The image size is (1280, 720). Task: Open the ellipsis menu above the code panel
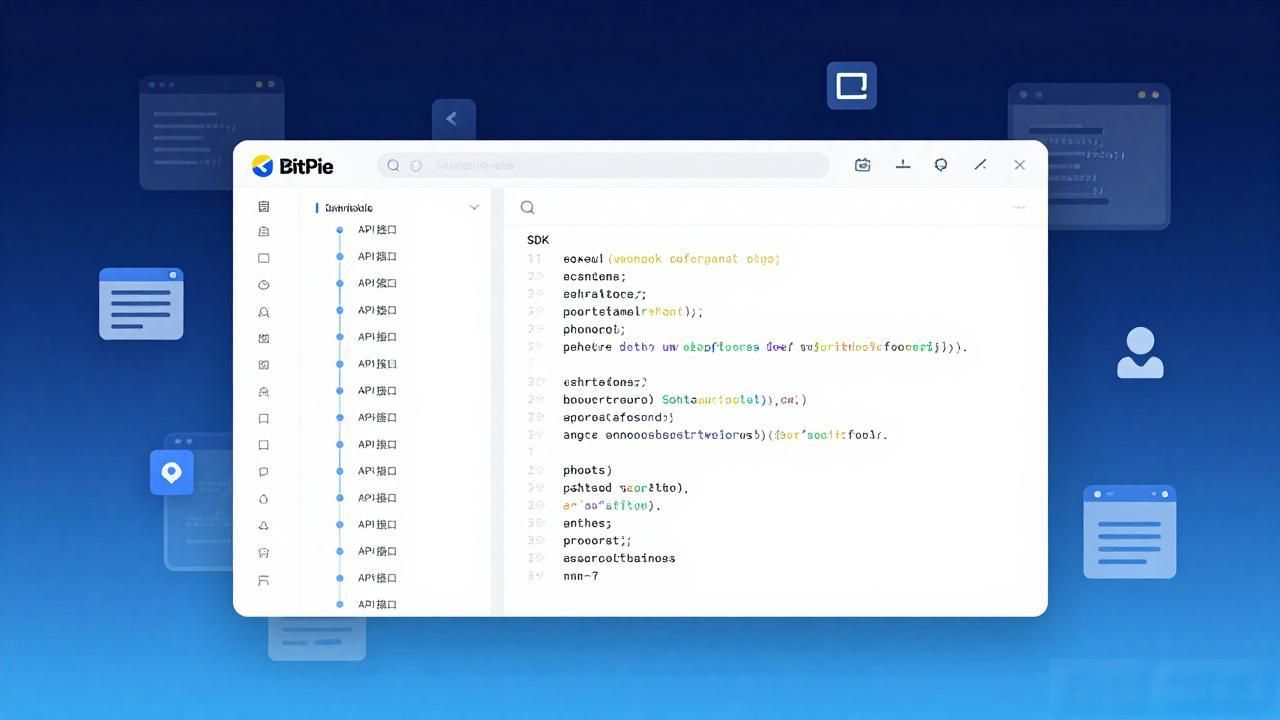(1019, 208)
